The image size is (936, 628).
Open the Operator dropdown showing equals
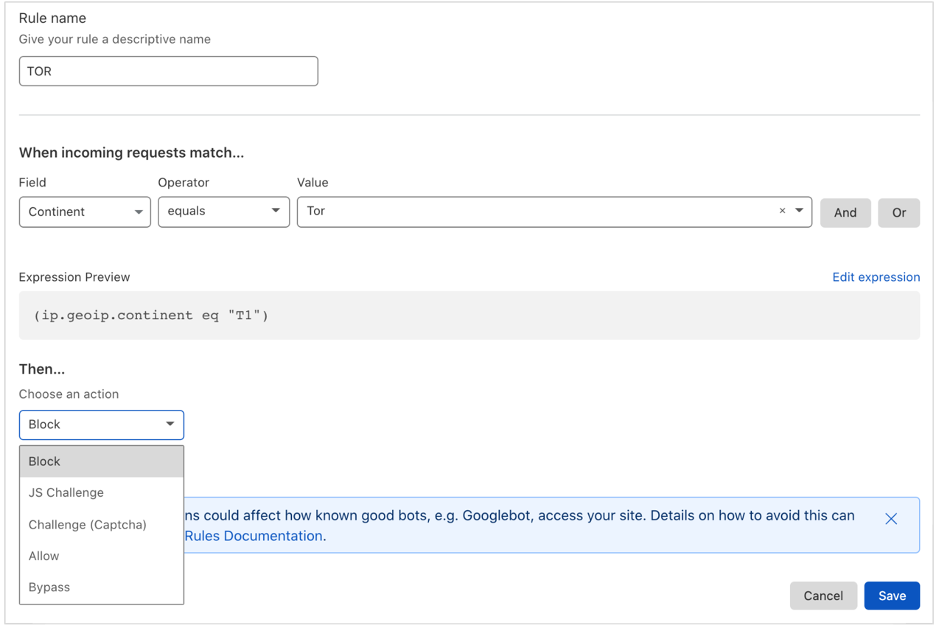pos(223,212)
